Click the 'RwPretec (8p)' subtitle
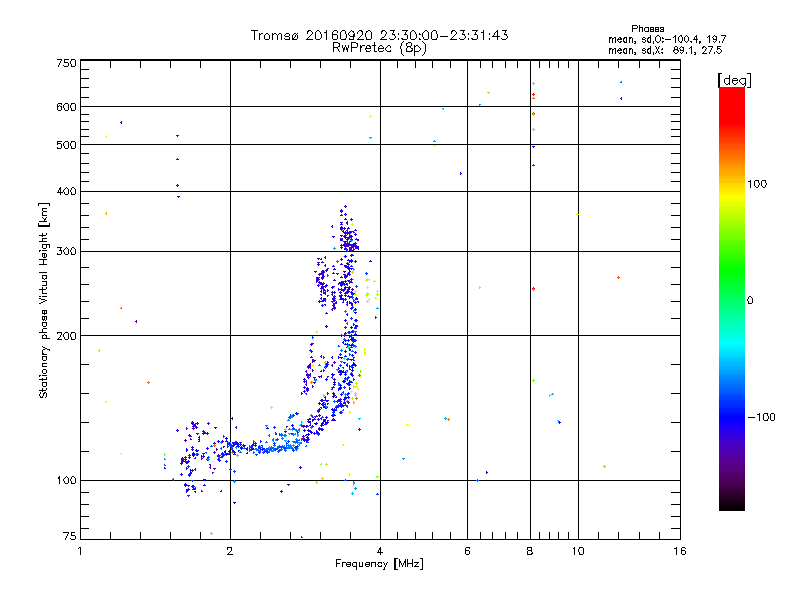Image resolution: width=800 pixels, height=600 pixels. (379, 48)
